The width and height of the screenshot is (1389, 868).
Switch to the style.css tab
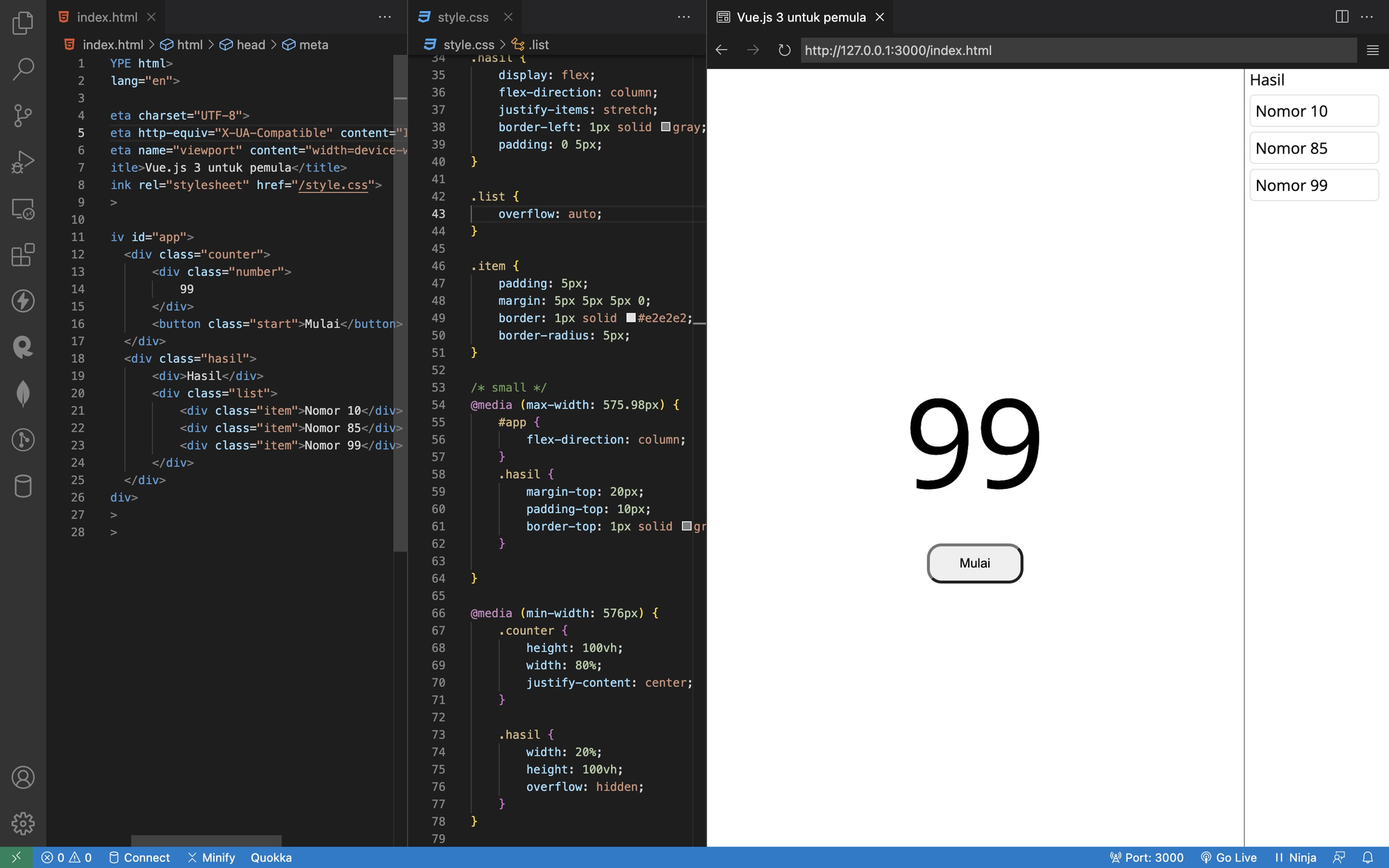click(x=463, y=17)
